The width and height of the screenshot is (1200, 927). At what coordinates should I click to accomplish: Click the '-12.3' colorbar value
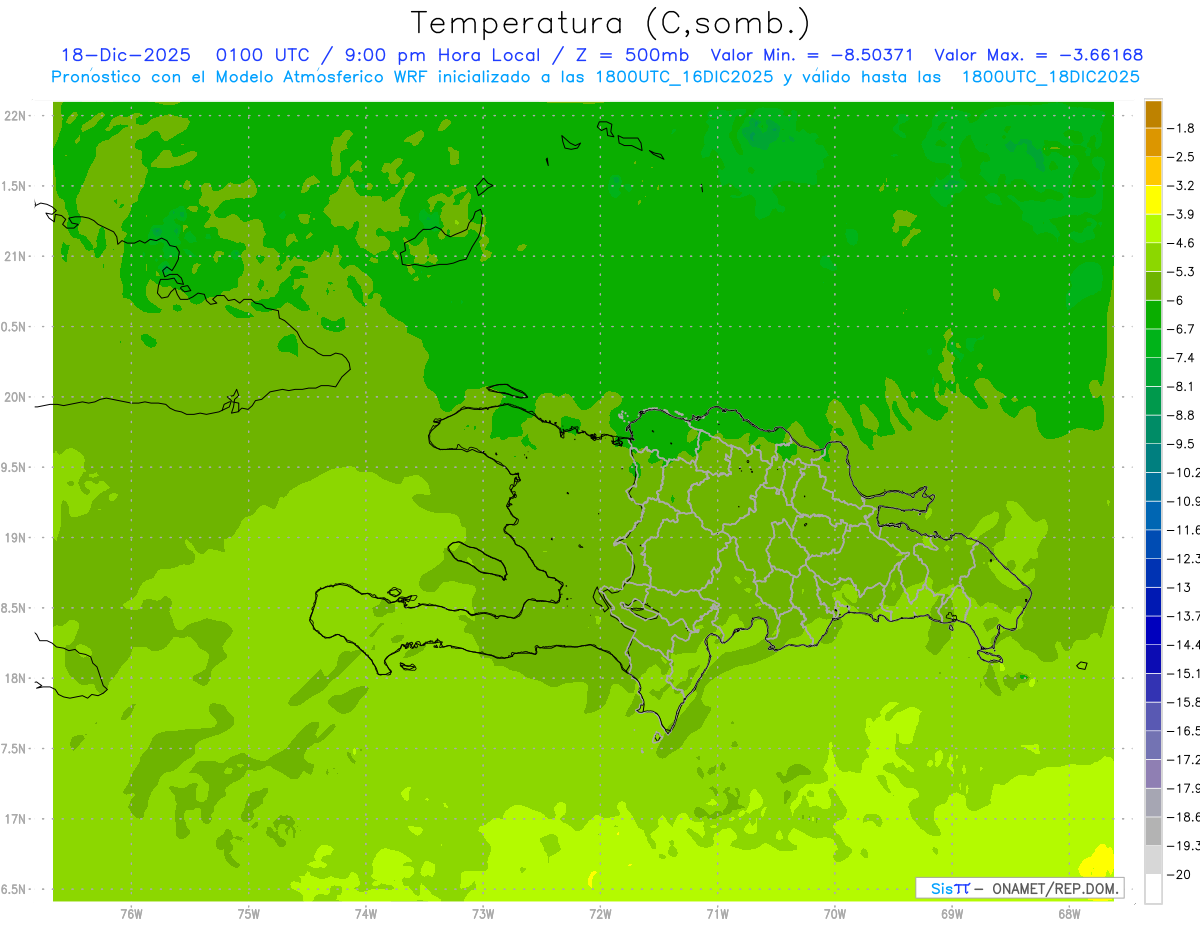tap(1184, 558)
